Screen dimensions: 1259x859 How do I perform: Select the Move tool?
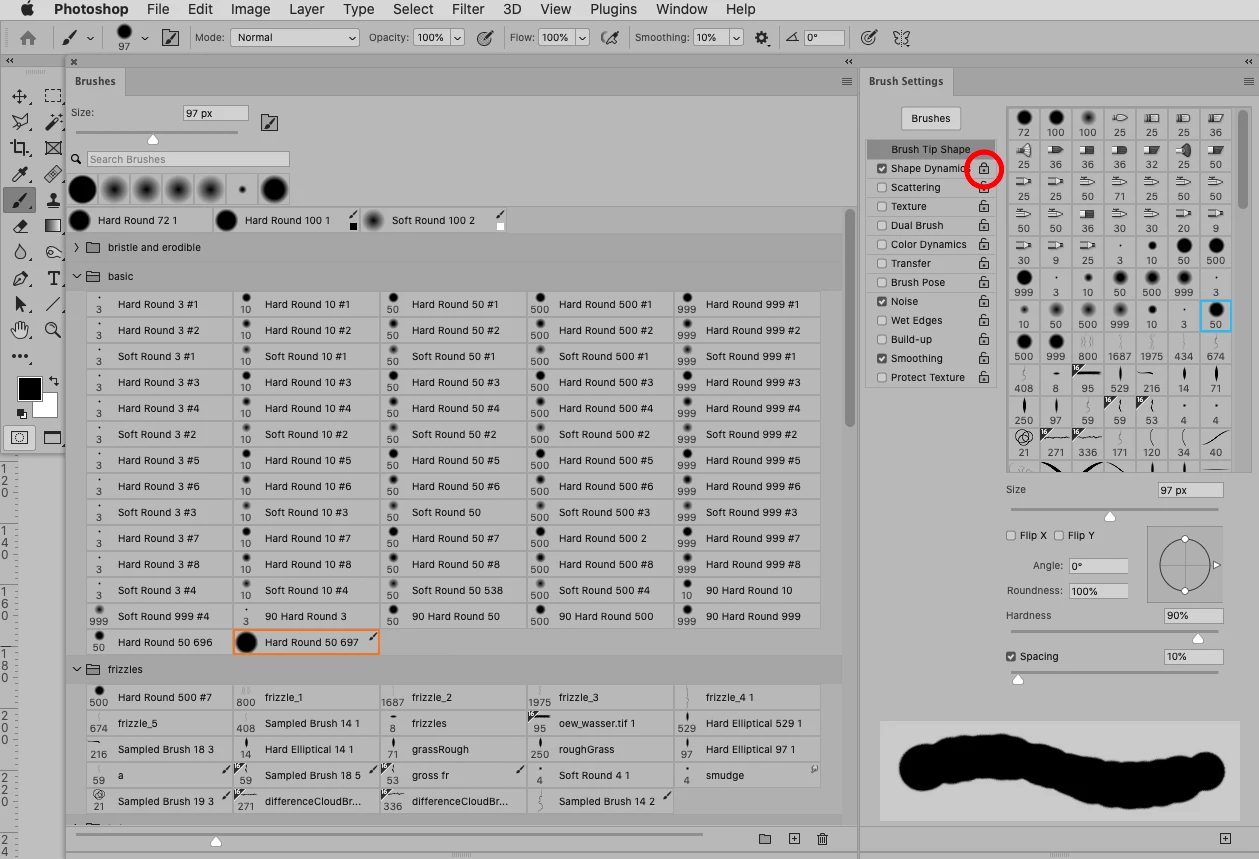pos(19,97)
